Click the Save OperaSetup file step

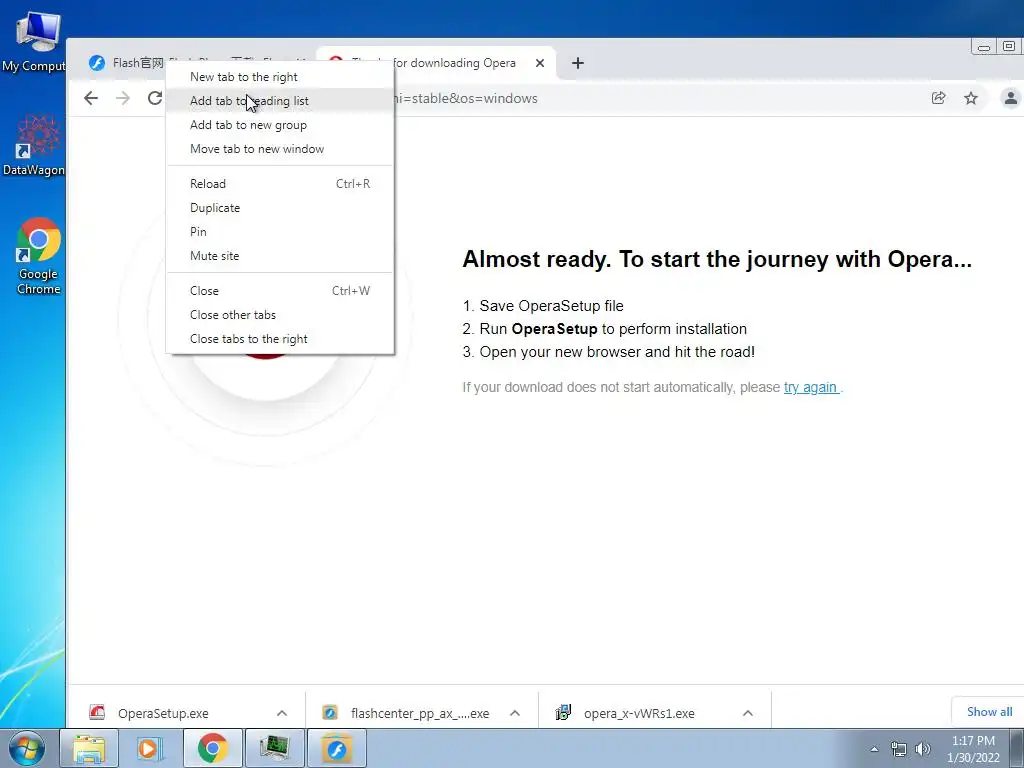[x=543, y=306]
